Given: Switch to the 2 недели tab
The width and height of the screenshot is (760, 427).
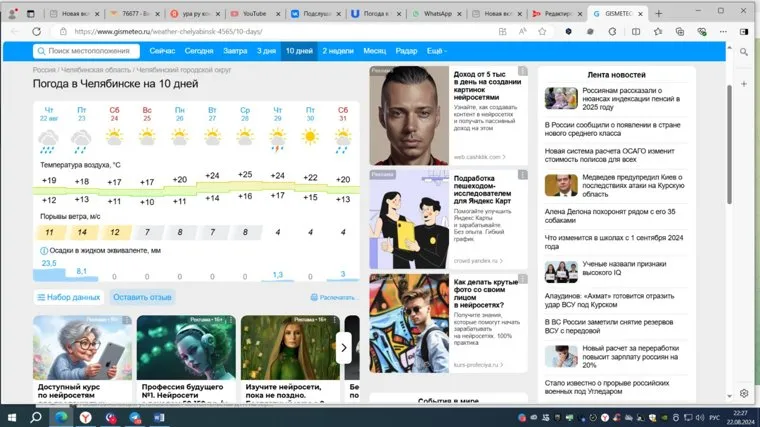Looking at the screenshot, I should [x=339, y=50].
